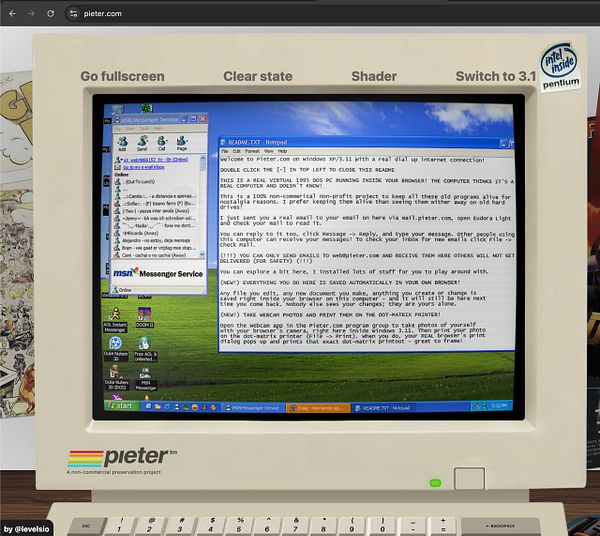This screenshot has width=600, height=536.
Task: Select contact Bram in Messenger list
Action: pos(156,248)
